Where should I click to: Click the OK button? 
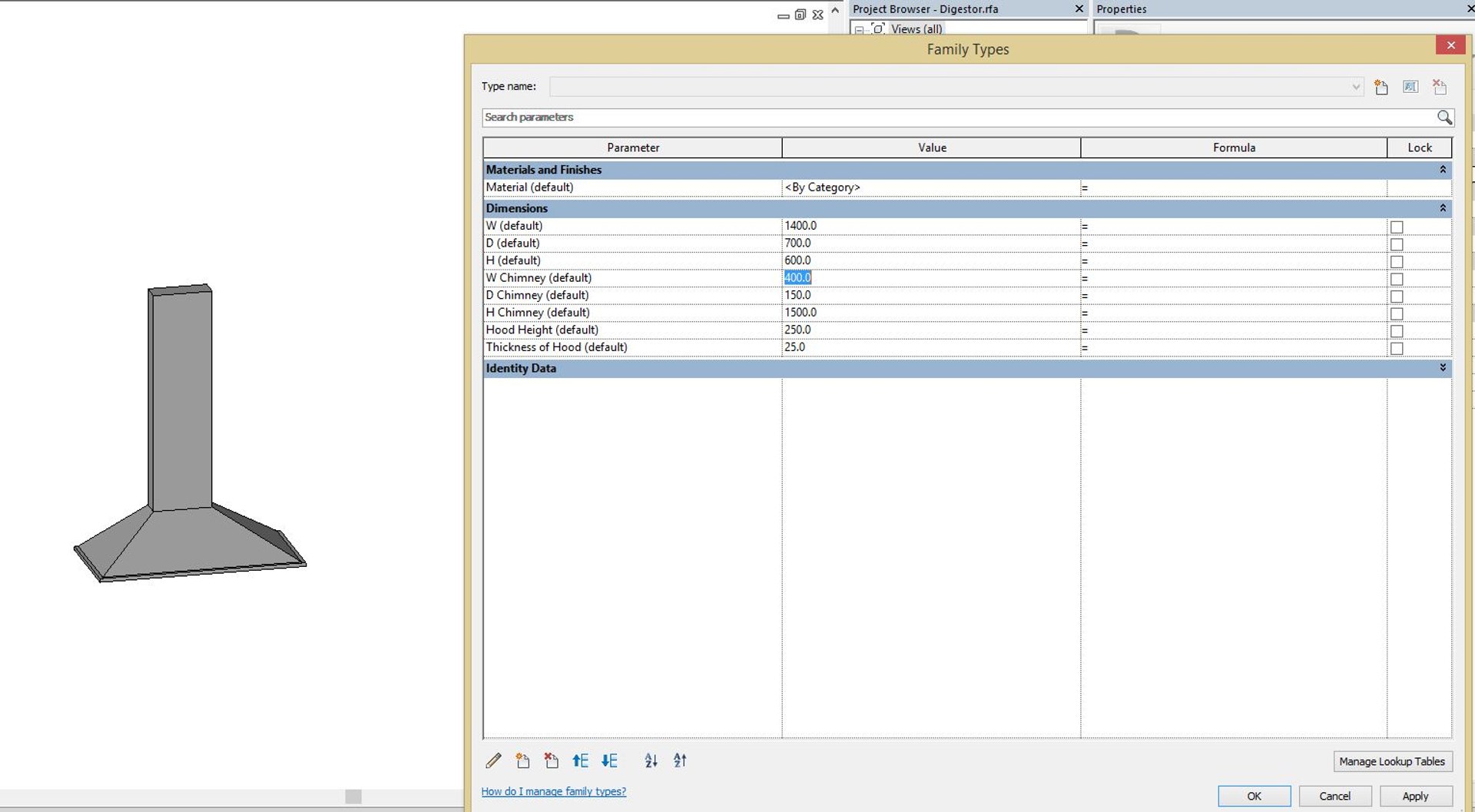(x=1254, y=796)
